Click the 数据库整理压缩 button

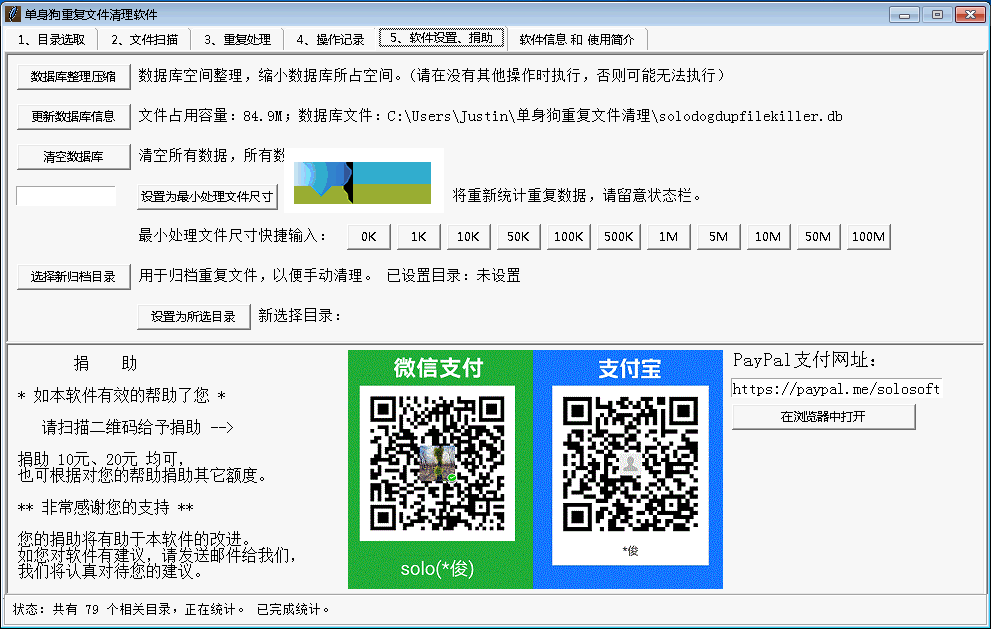point(73,76)
